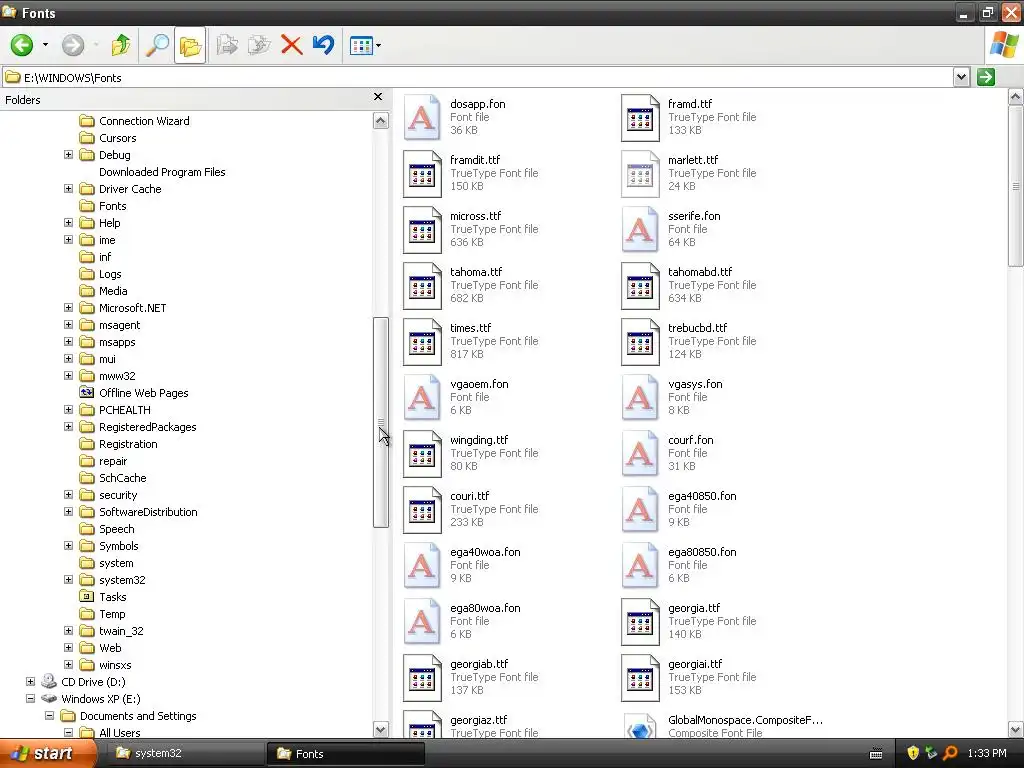Select the Tasks folder in tree
Screen dimensions: 1024x768
click(103, 597)
